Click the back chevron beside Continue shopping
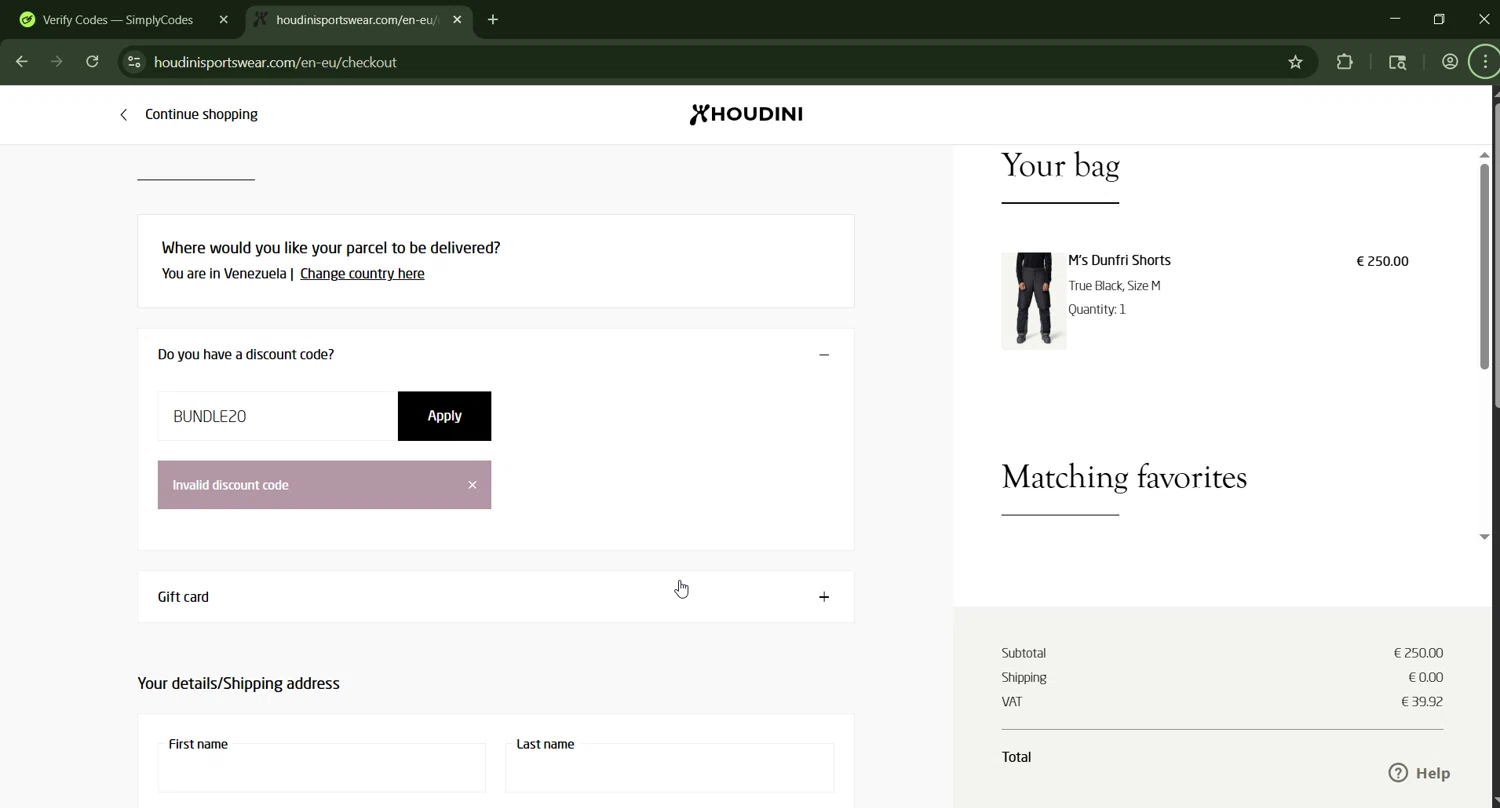Screen dimensions: 1500x808 click(x=123, y=115)
